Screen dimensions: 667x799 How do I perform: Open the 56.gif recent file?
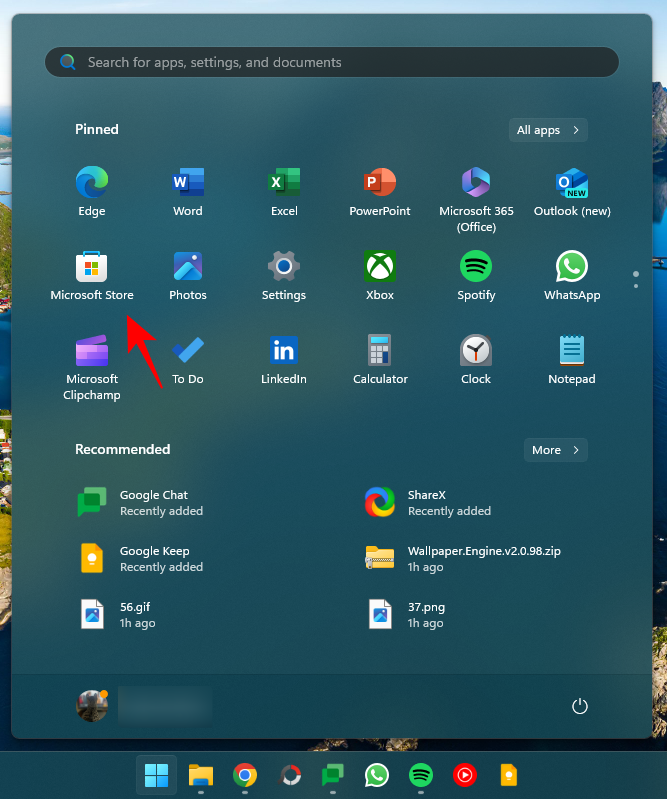point(118,615)
